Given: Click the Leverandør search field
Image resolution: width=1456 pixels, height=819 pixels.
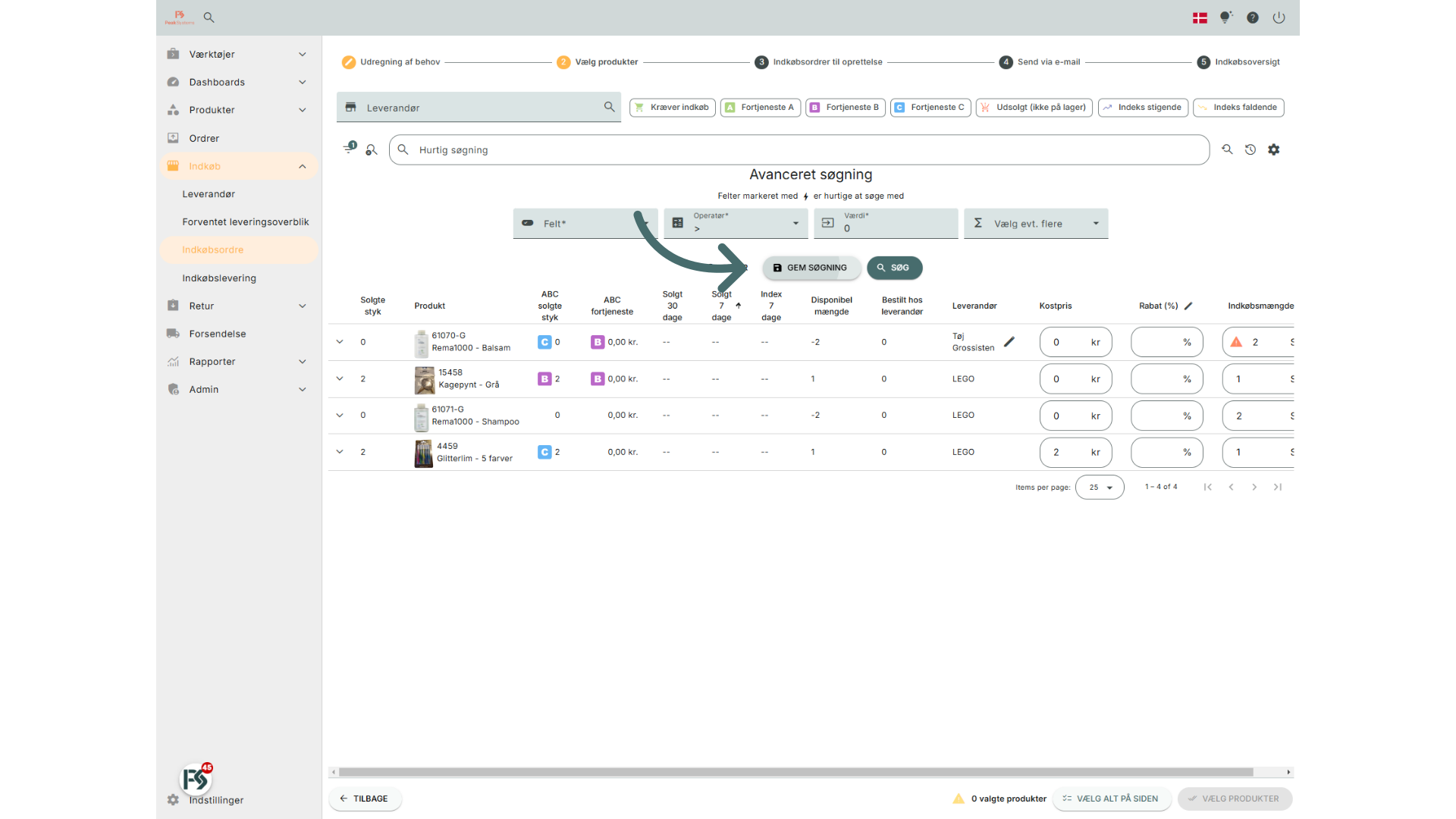Looking at the screenshot, I should 479,107.
